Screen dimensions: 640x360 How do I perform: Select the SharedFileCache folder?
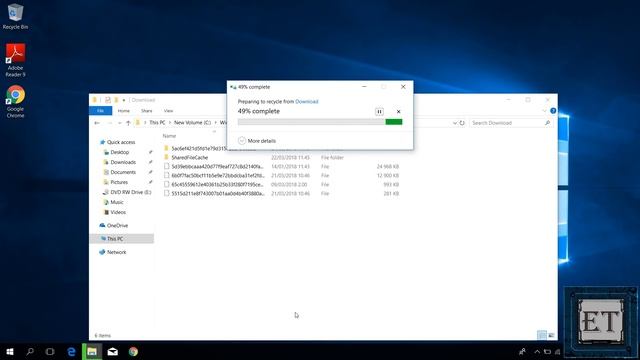189,158
